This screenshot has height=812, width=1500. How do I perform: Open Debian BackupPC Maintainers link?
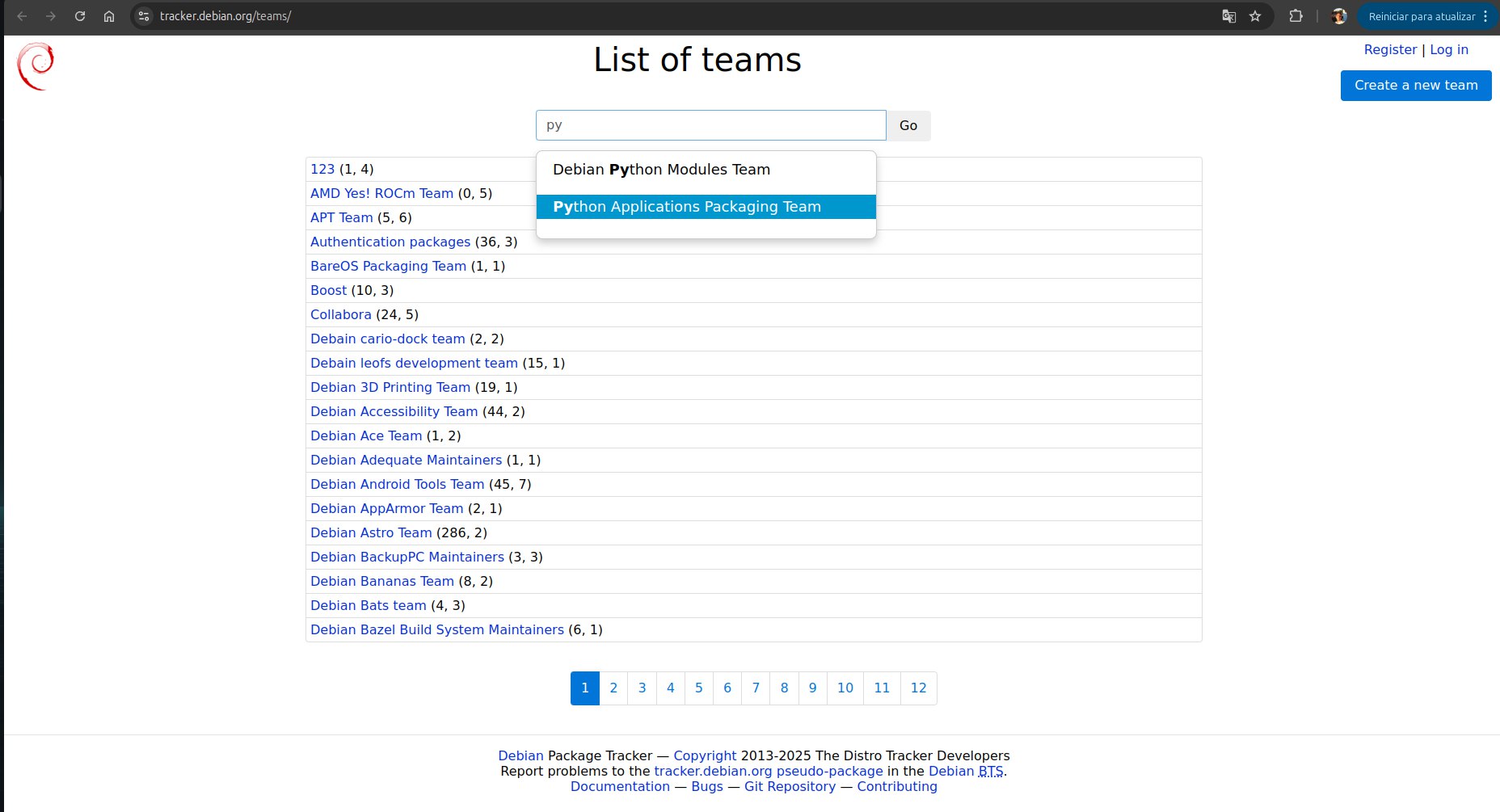tap(407, 557)
